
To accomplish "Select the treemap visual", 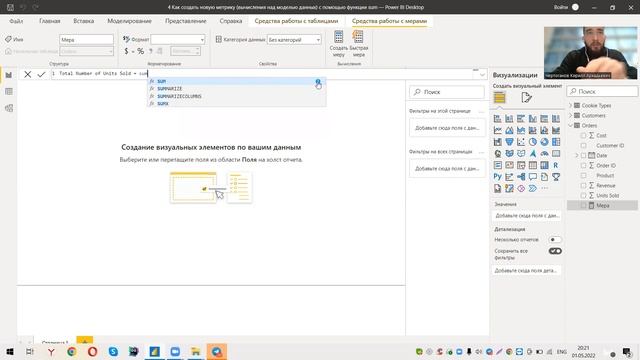I will (x=556, y=142).
